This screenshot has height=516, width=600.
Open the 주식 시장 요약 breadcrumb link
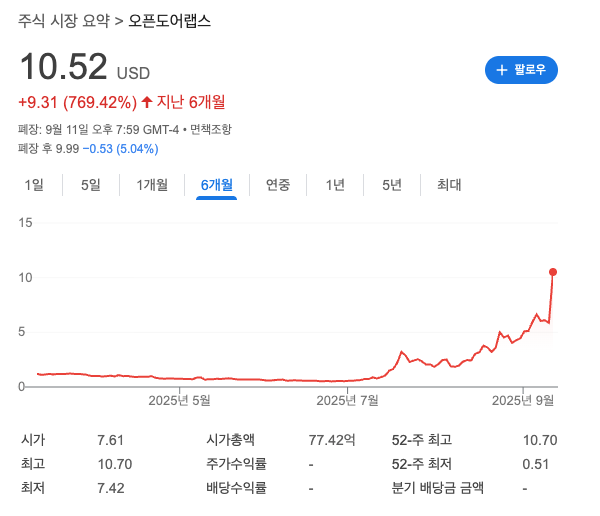click(64, 21)
